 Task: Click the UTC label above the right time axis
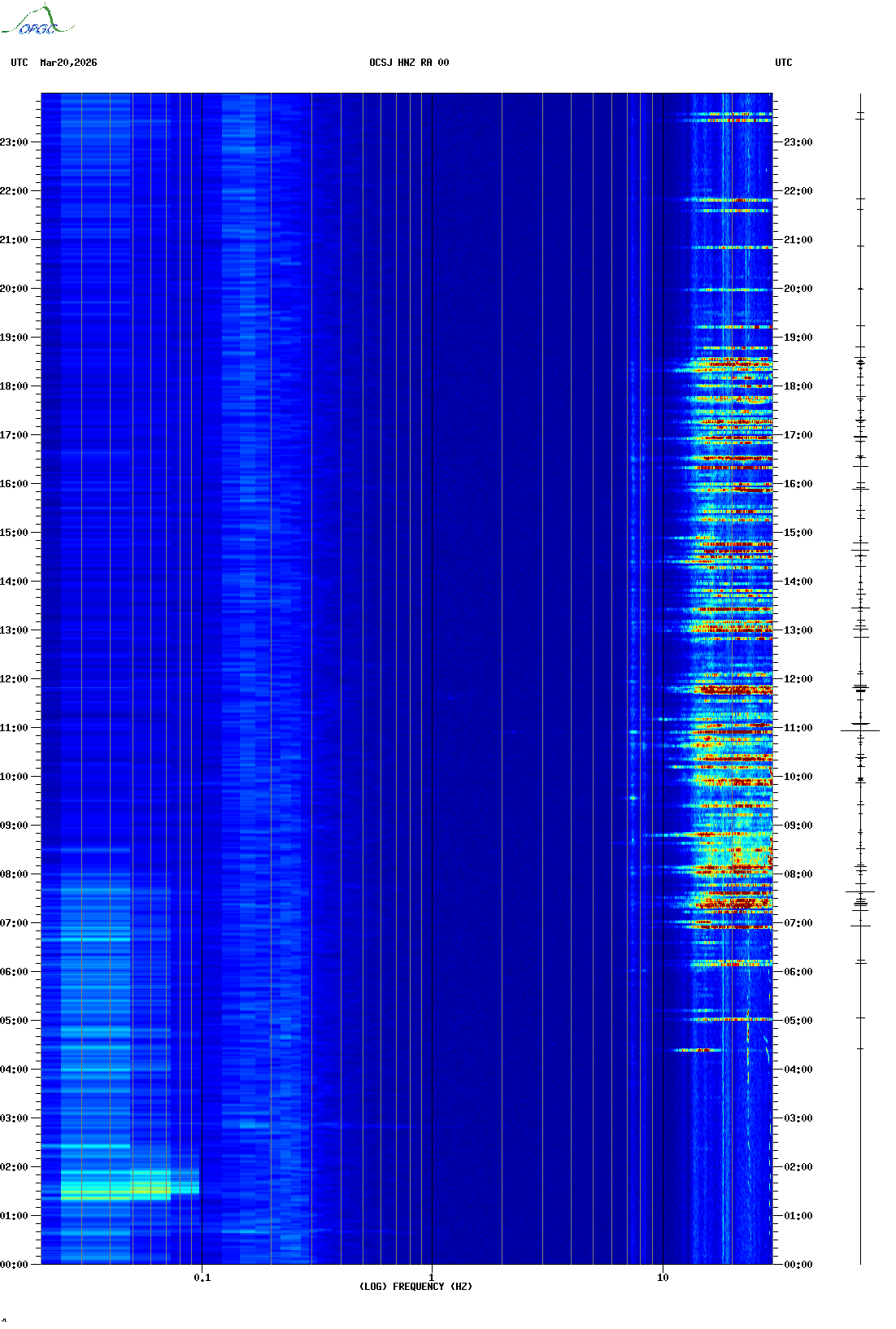pos(783,63)
